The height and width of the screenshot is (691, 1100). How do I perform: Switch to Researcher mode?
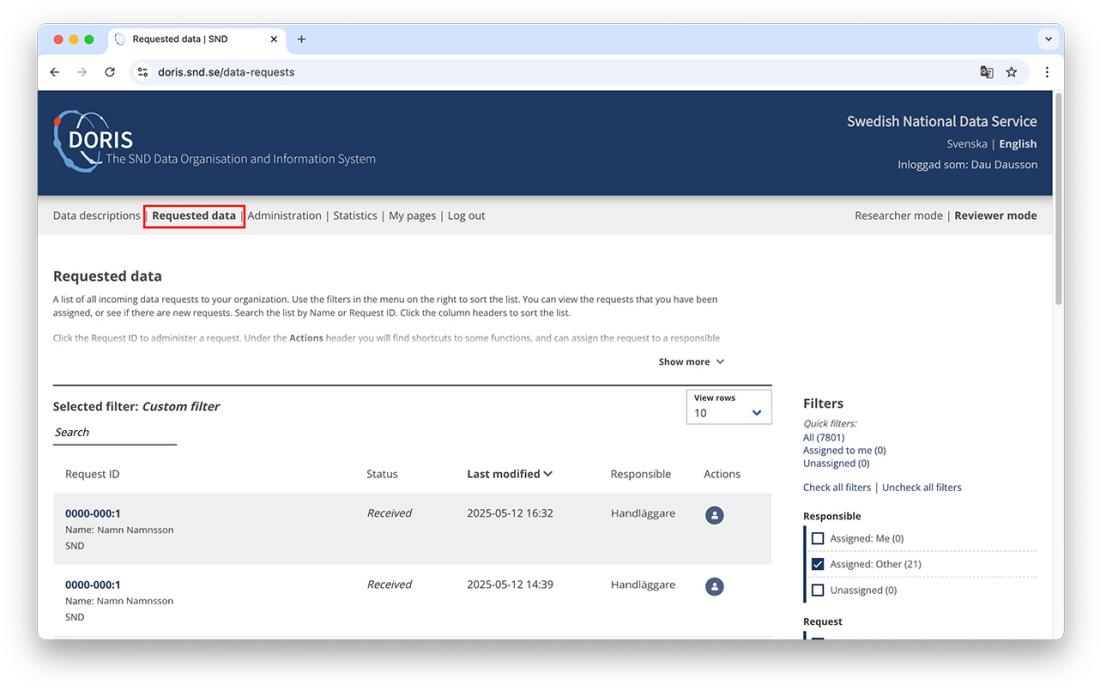(x=898, y=215)
